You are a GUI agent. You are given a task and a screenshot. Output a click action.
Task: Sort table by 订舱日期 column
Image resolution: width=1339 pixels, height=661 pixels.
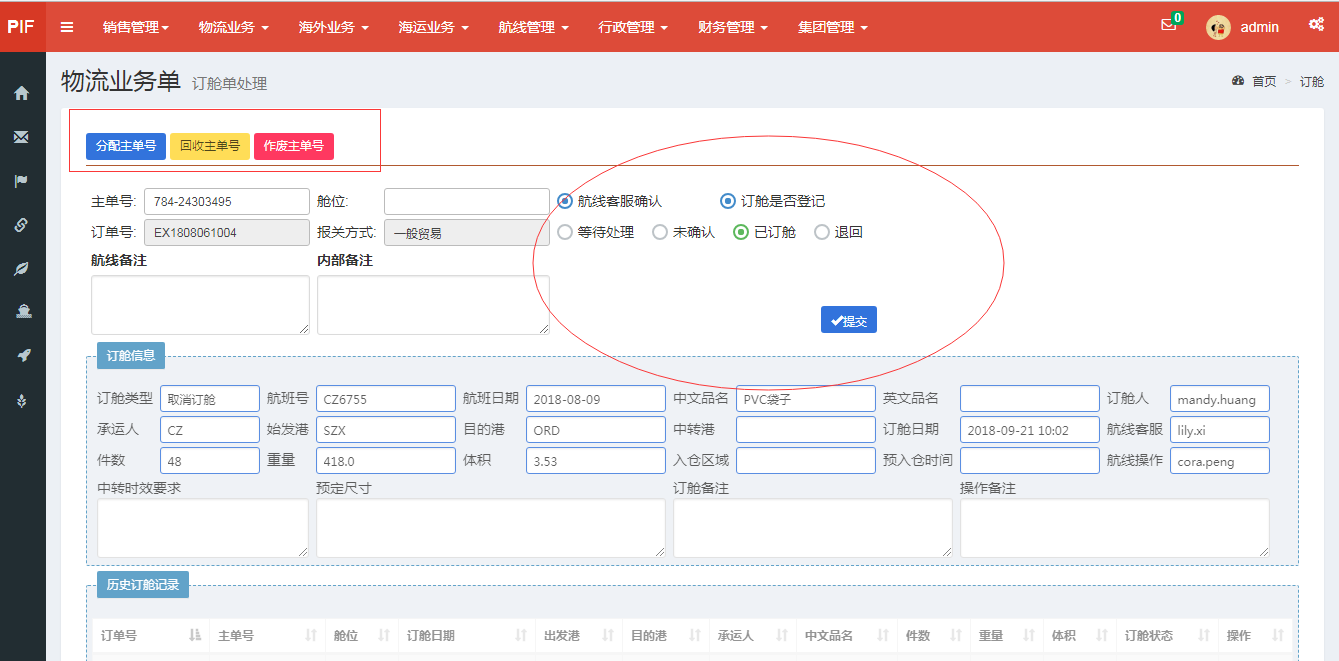[x=466, y=636]
